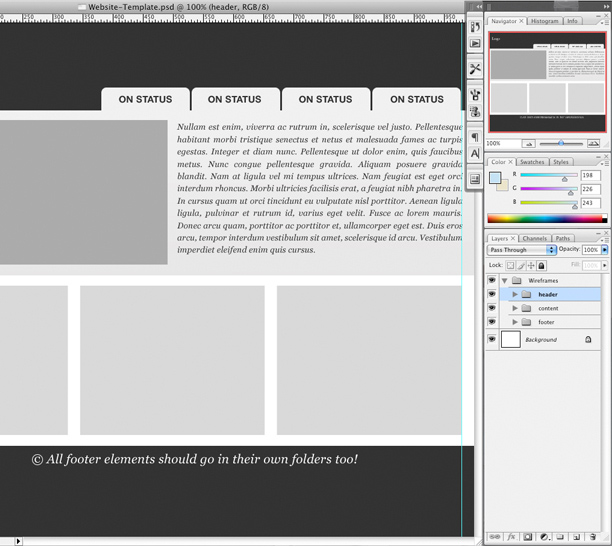Screen dimensions: 612x547
Task: Pick a color from spectrum ramp
Action: tap(547, 219)
